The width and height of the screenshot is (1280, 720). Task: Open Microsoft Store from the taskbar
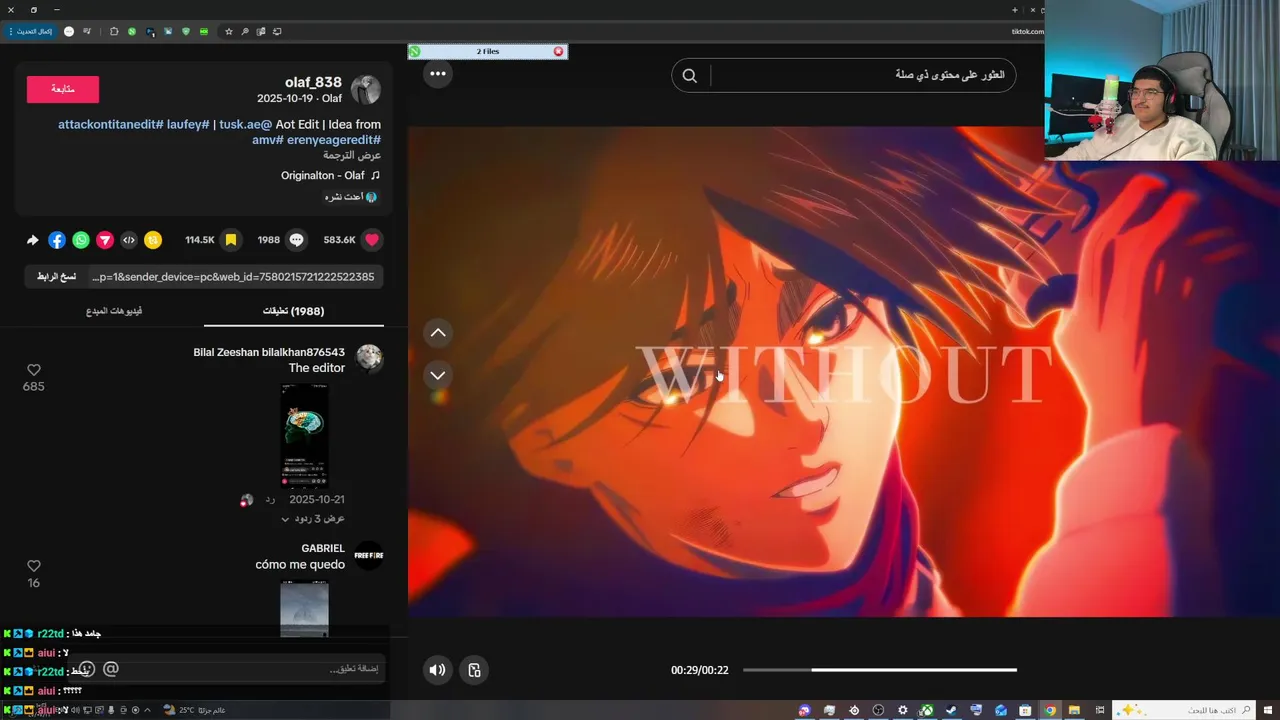[1025, 710]
